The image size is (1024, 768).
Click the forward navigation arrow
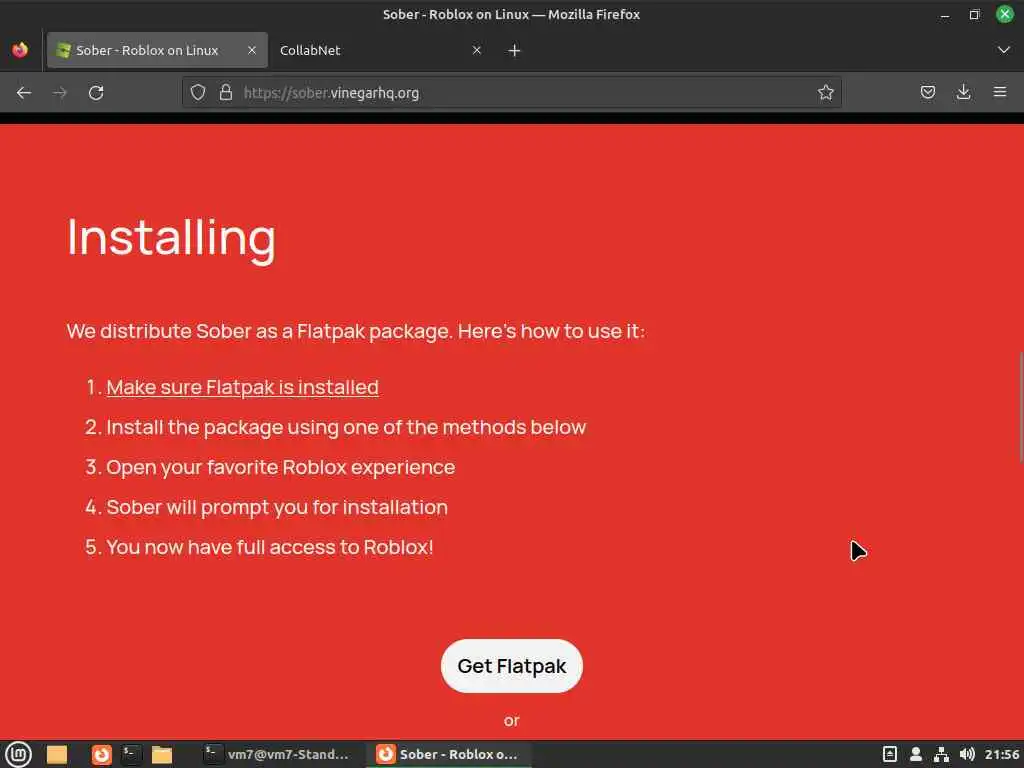pyautogui.click(x=60, y=93)
